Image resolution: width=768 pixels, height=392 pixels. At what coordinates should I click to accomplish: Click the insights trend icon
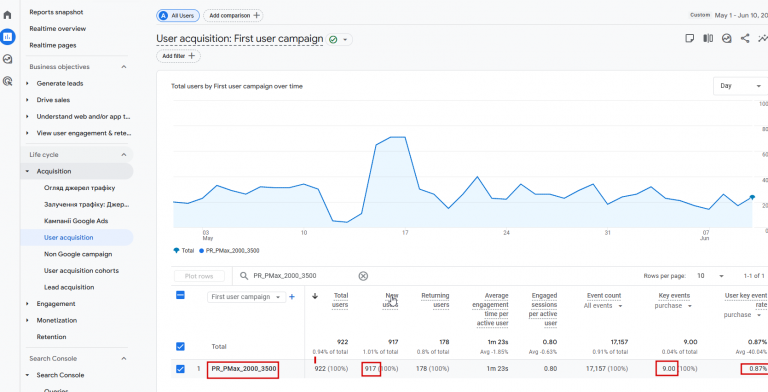[763, 39]
